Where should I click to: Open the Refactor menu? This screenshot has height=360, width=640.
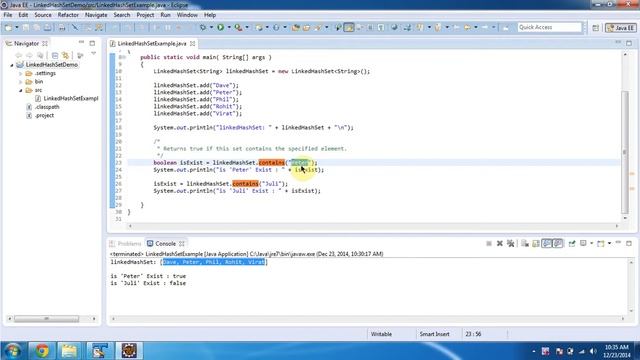(x=68, y=15)
